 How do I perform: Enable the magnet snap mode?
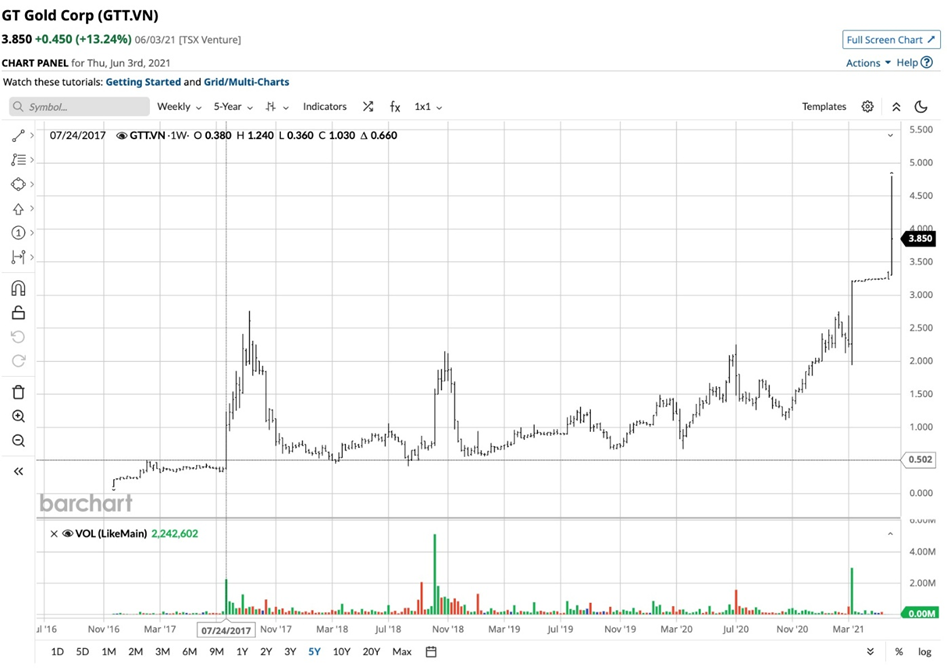tap(18, 289)
